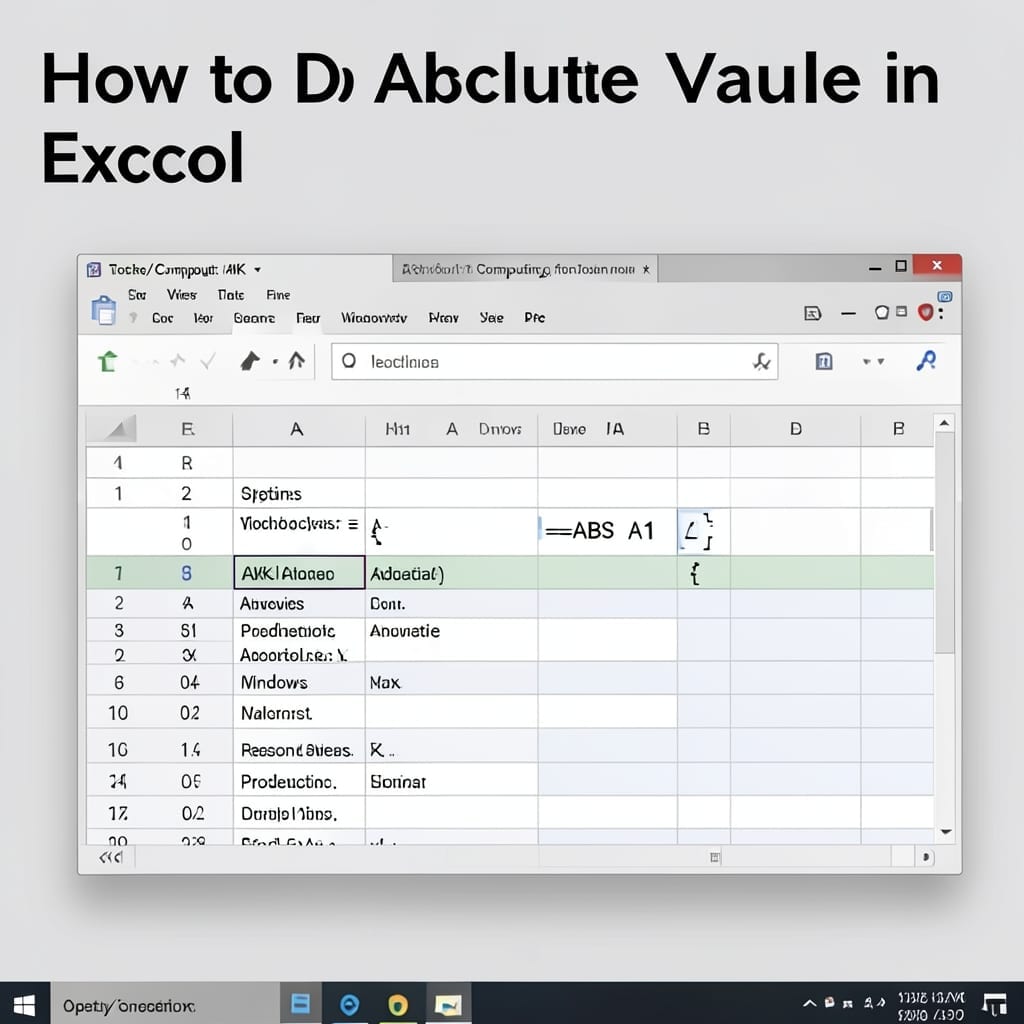Select the Mindows cell

(x=298, y=682)
